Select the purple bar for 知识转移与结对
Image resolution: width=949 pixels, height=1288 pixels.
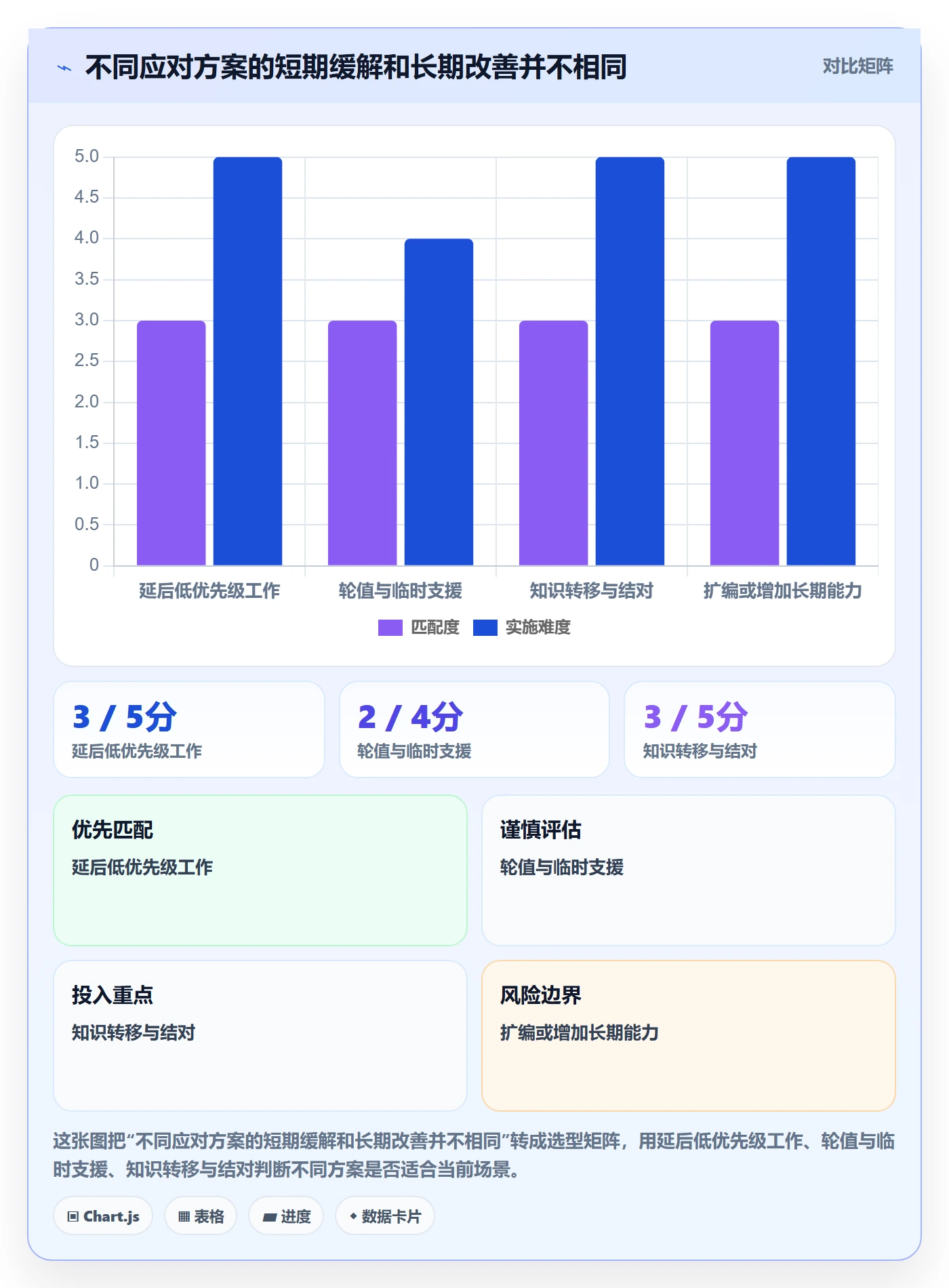[553, 443]
